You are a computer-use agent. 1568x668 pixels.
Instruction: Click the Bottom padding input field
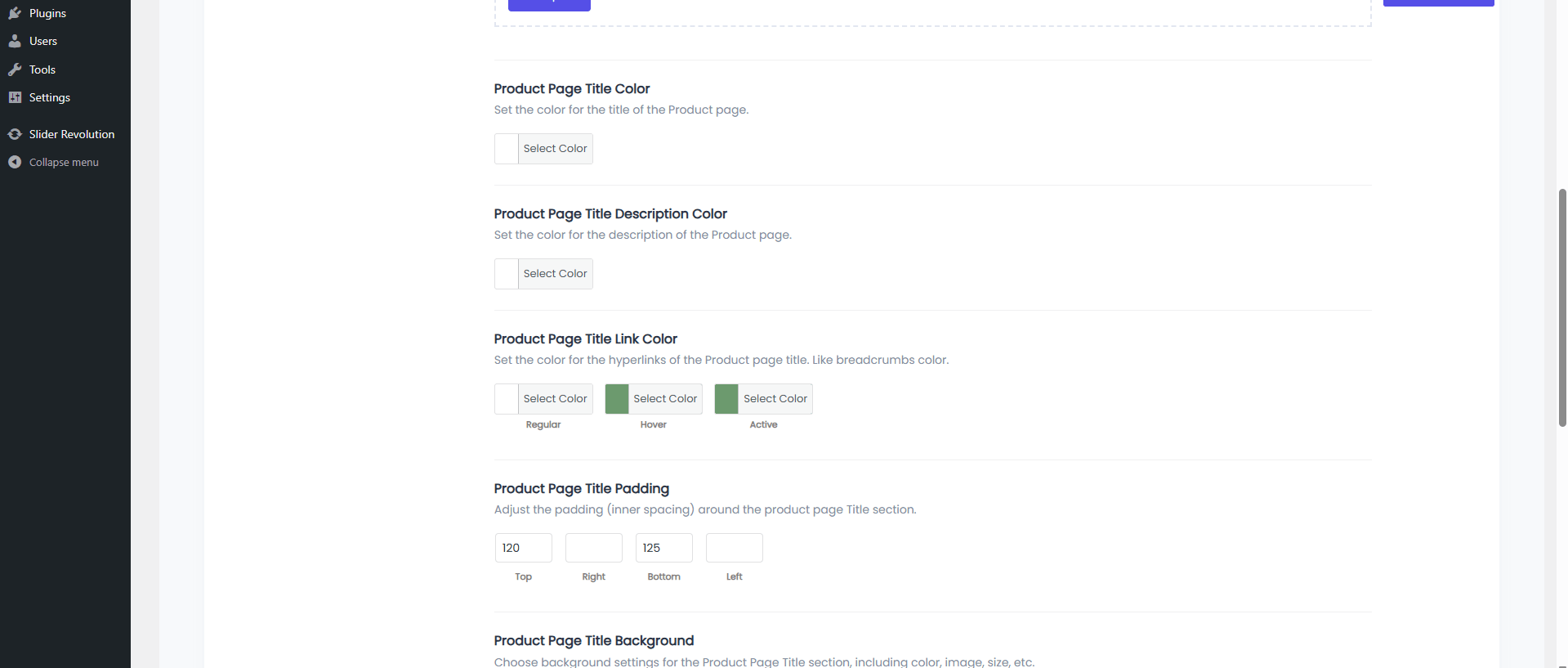[x=664, y=548]
